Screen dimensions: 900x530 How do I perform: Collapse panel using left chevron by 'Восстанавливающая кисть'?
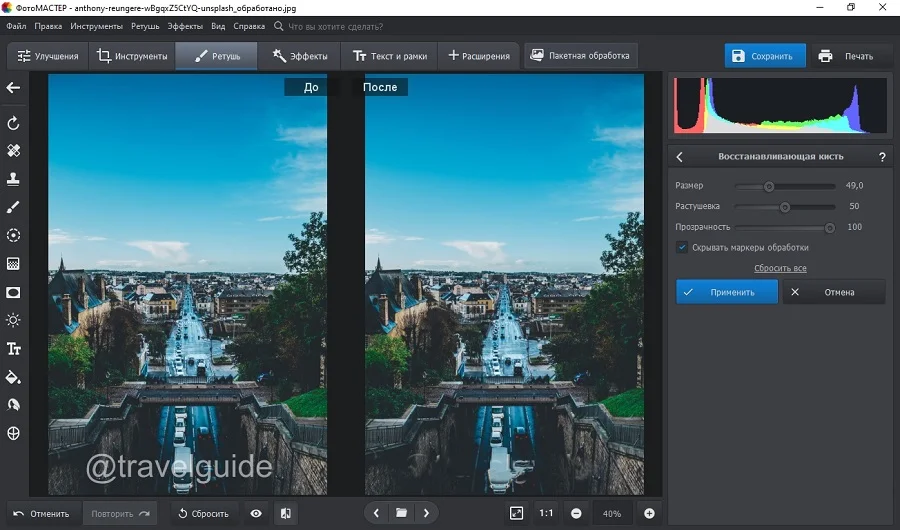point(680,157)
